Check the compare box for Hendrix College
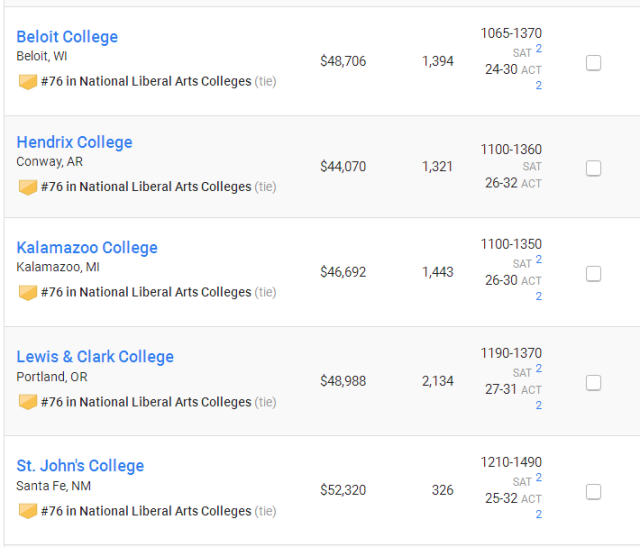The width and height of the screenshot is (640, 547). (593, 168)
